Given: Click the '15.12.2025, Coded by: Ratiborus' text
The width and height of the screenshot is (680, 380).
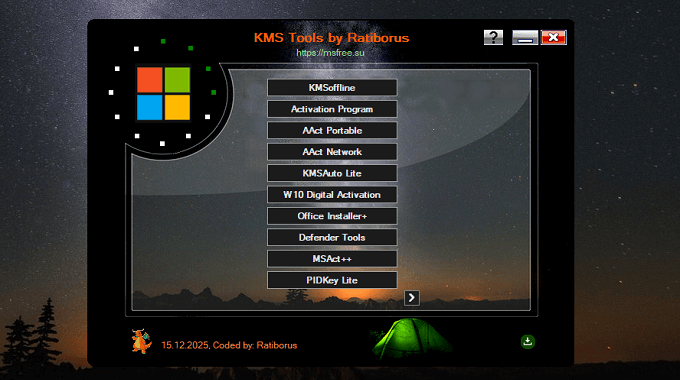Looking at the screenshot, I should tap(229, 345).
